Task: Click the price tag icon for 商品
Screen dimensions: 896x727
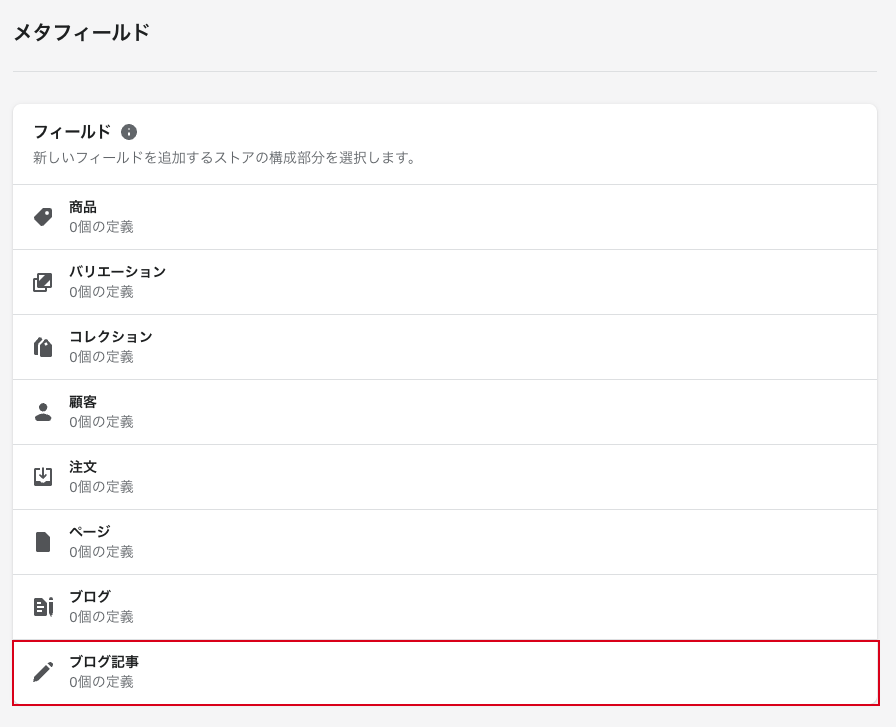Action: 43,217
